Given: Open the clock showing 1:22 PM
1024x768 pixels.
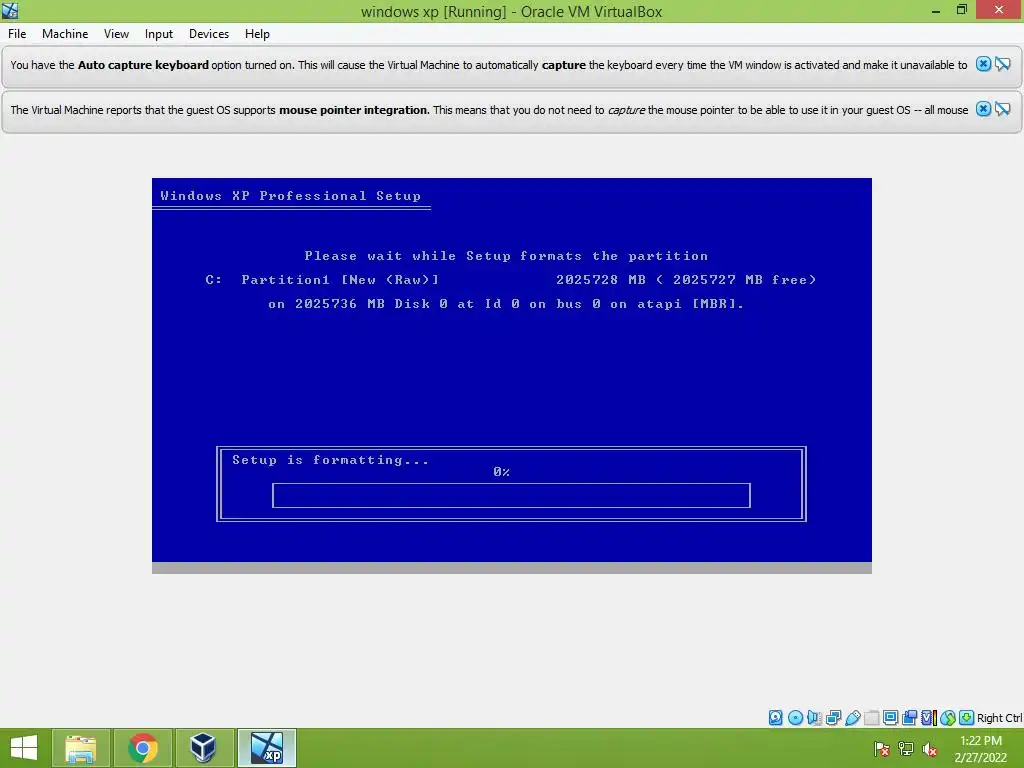Looking at the screenshot, I should [981, 749].
